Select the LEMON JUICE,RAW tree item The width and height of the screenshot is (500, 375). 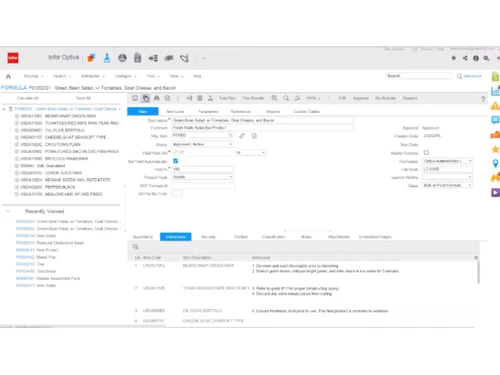51,173
